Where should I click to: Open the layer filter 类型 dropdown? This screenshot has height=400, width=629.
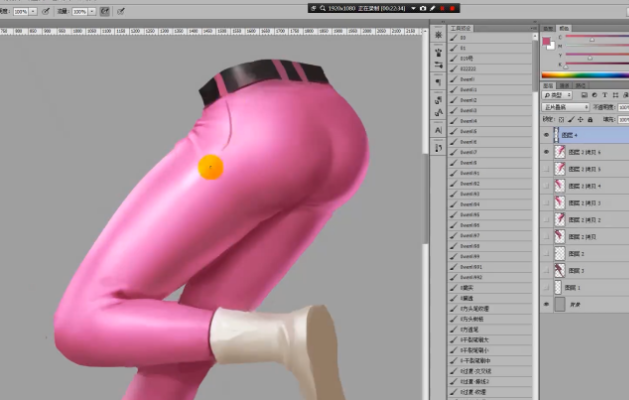(557, 95)
